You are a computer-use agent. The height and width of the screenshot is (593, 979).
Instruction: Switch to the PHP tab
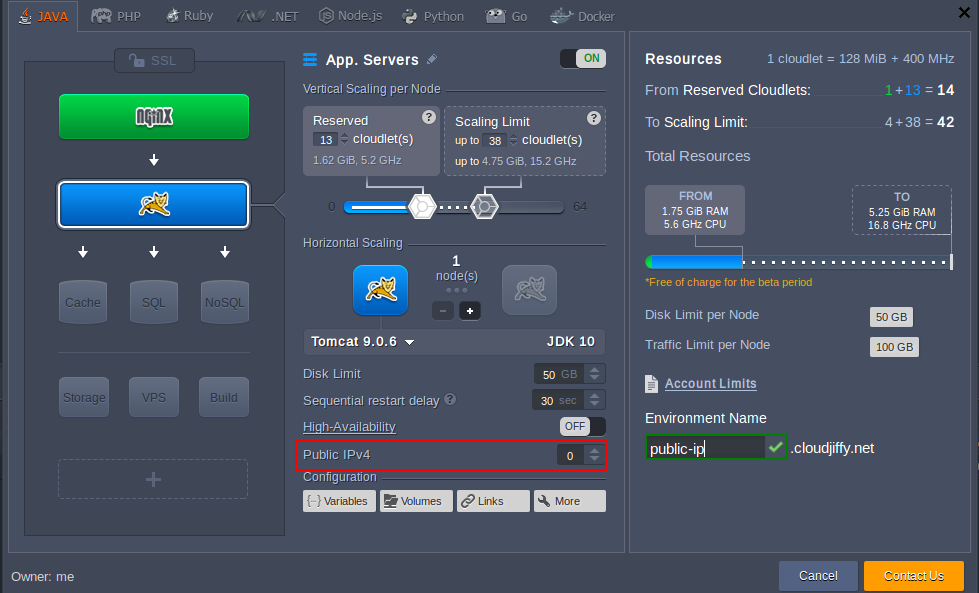(x=116, y=16)
